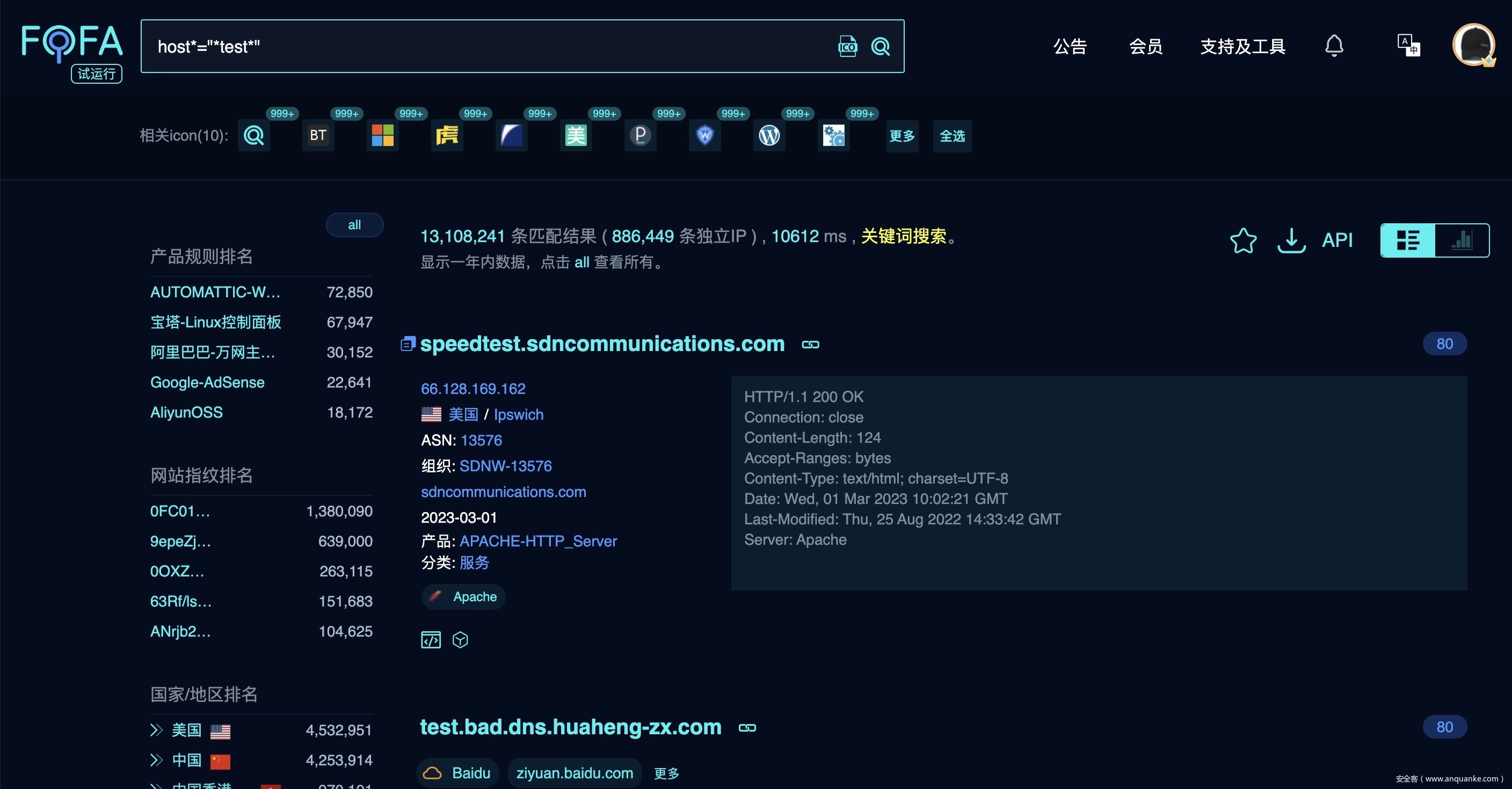Select the BT panel related icon

point(317,136)
